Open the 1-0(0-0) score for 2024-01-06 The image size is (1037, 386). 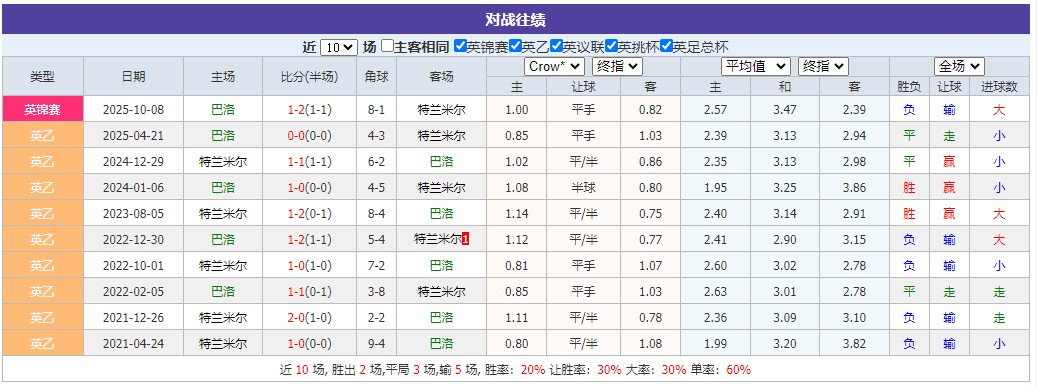coord(310,188)
